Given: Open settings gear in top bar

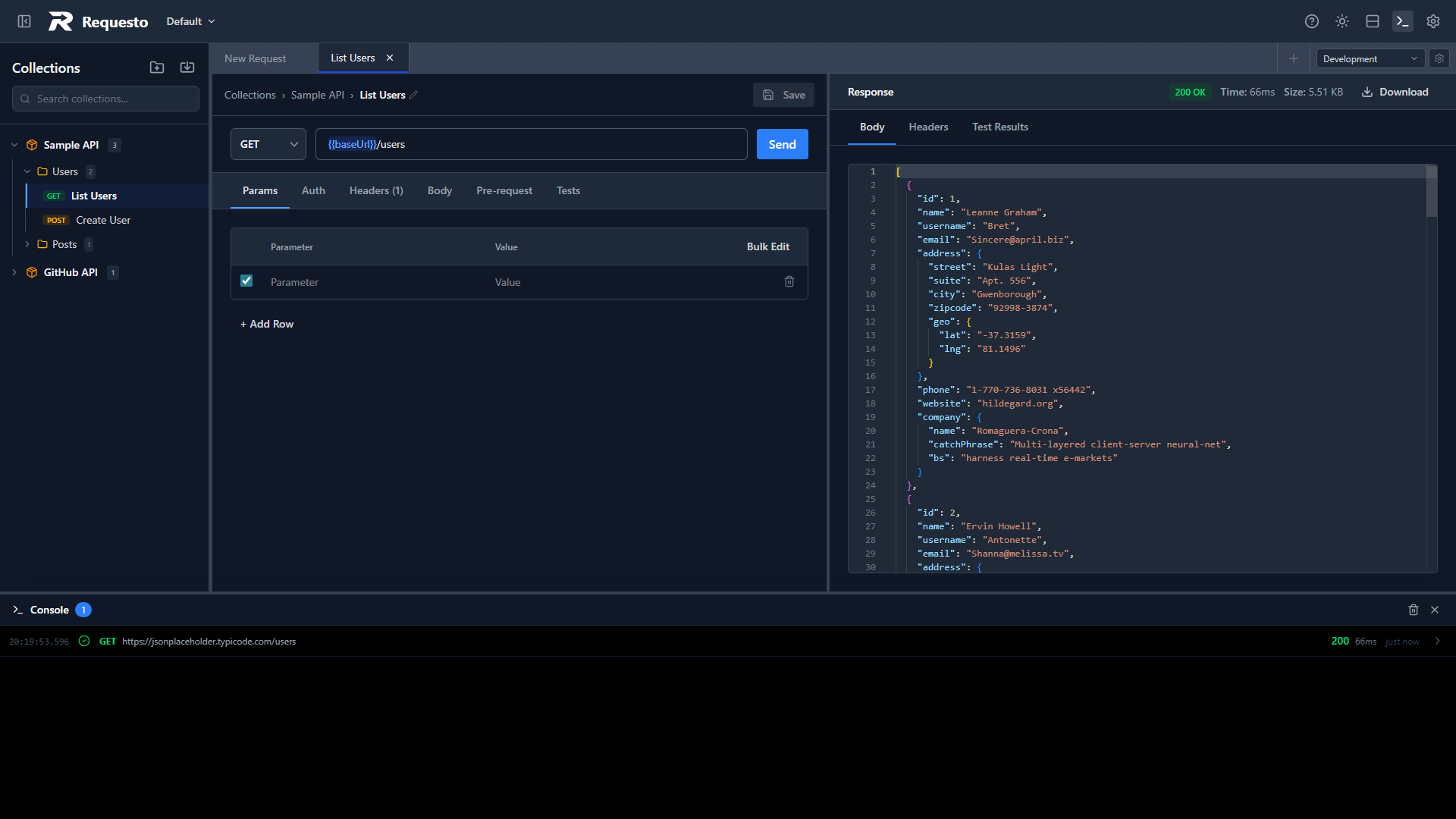Looking at the screenshot, I should [1433, 21].
